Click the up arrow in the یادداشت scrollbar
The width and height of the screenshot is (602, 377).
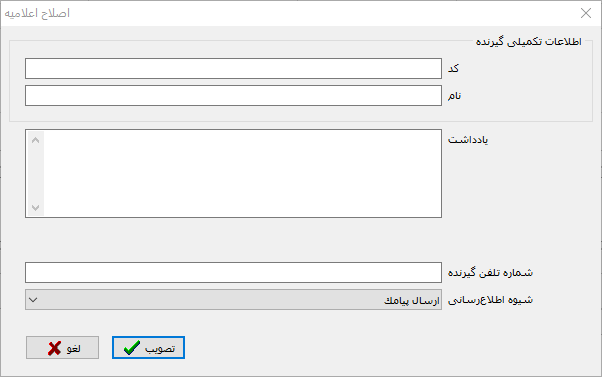click(x=36, y=140)
